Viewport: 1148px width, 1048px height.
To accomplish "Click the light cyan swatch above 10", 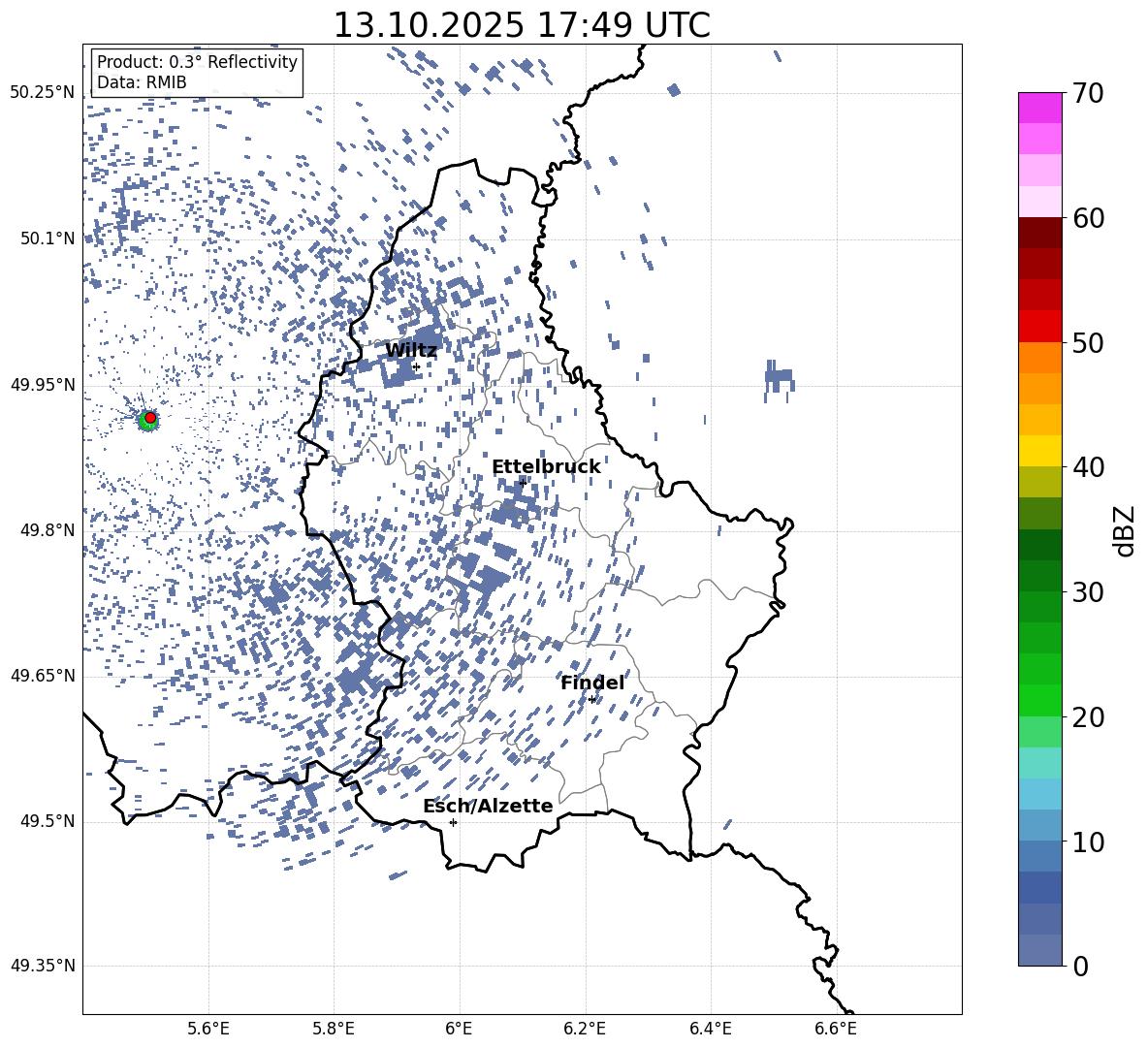I will 1039,794.
